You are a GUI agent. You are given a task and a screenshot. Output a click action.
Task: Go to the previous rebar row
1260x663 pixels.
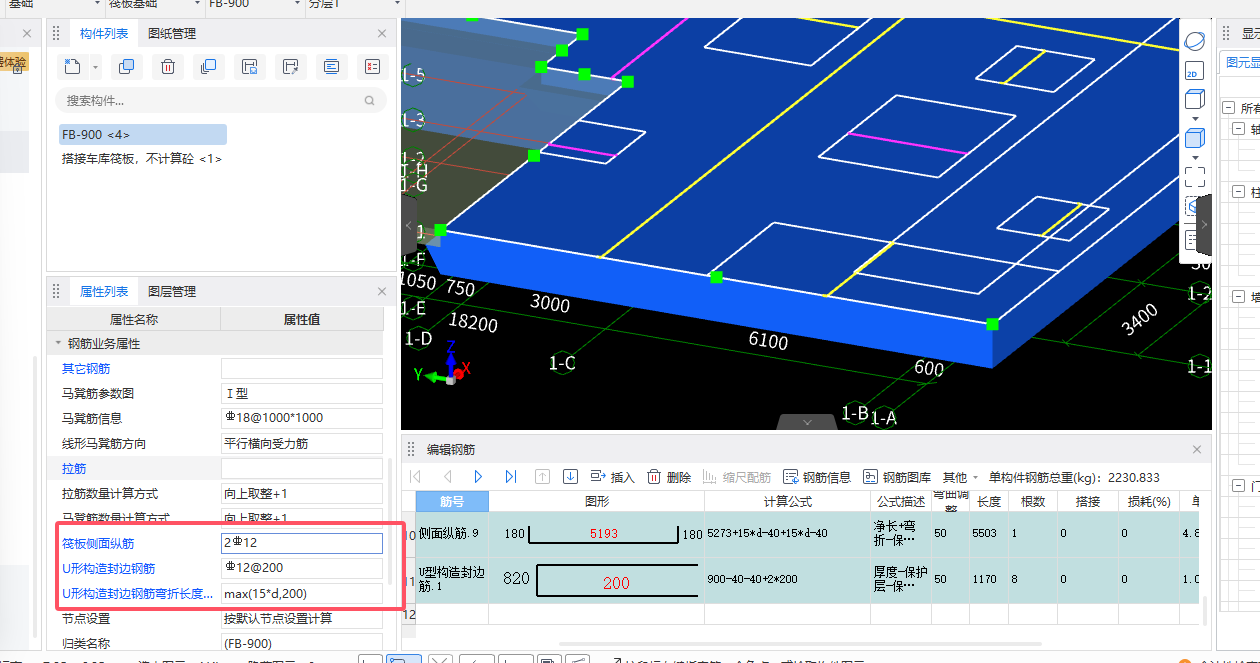pos(448,477)
